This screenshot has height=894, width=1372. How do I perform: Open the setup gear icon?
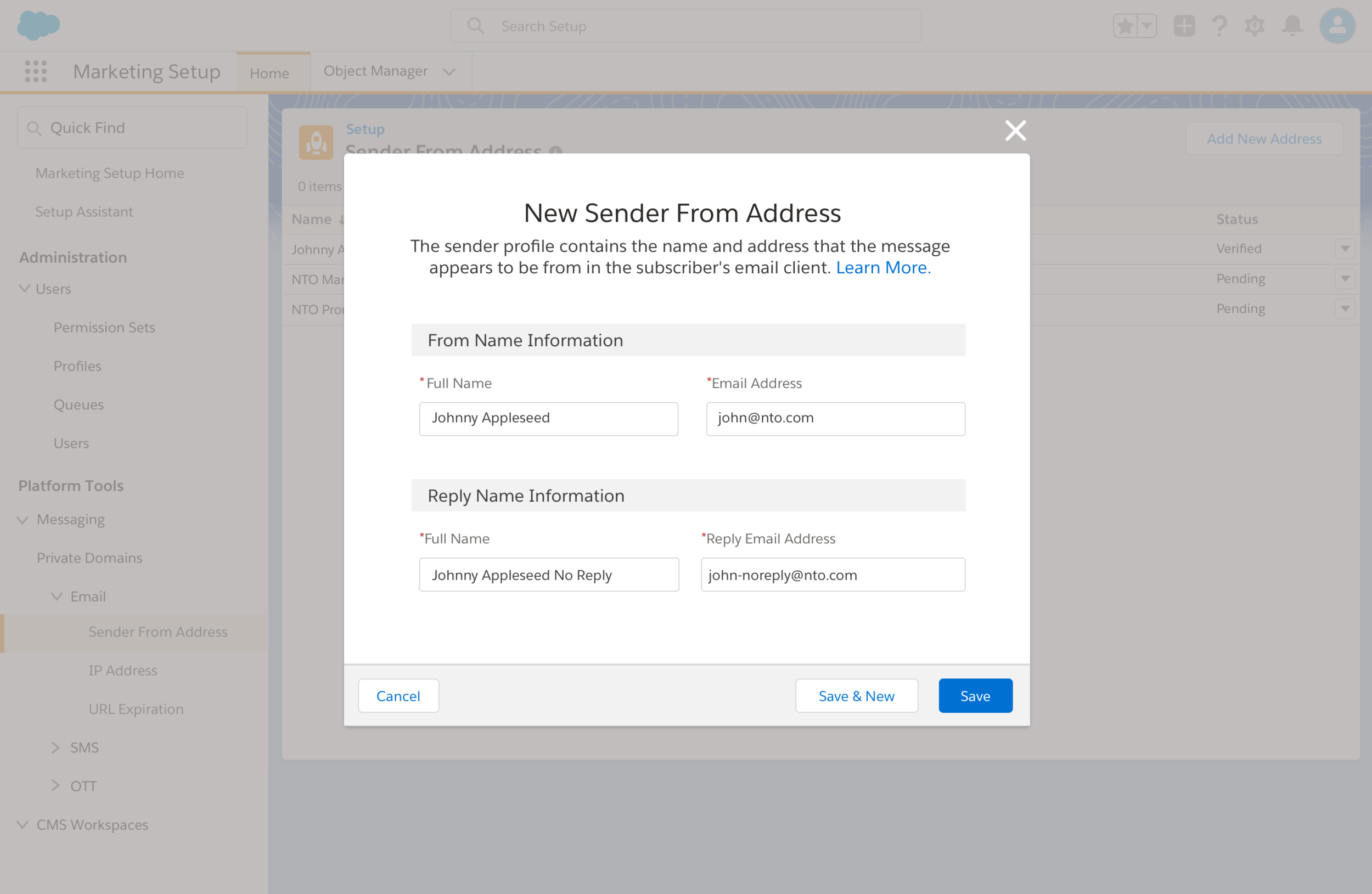point(1255,26)
